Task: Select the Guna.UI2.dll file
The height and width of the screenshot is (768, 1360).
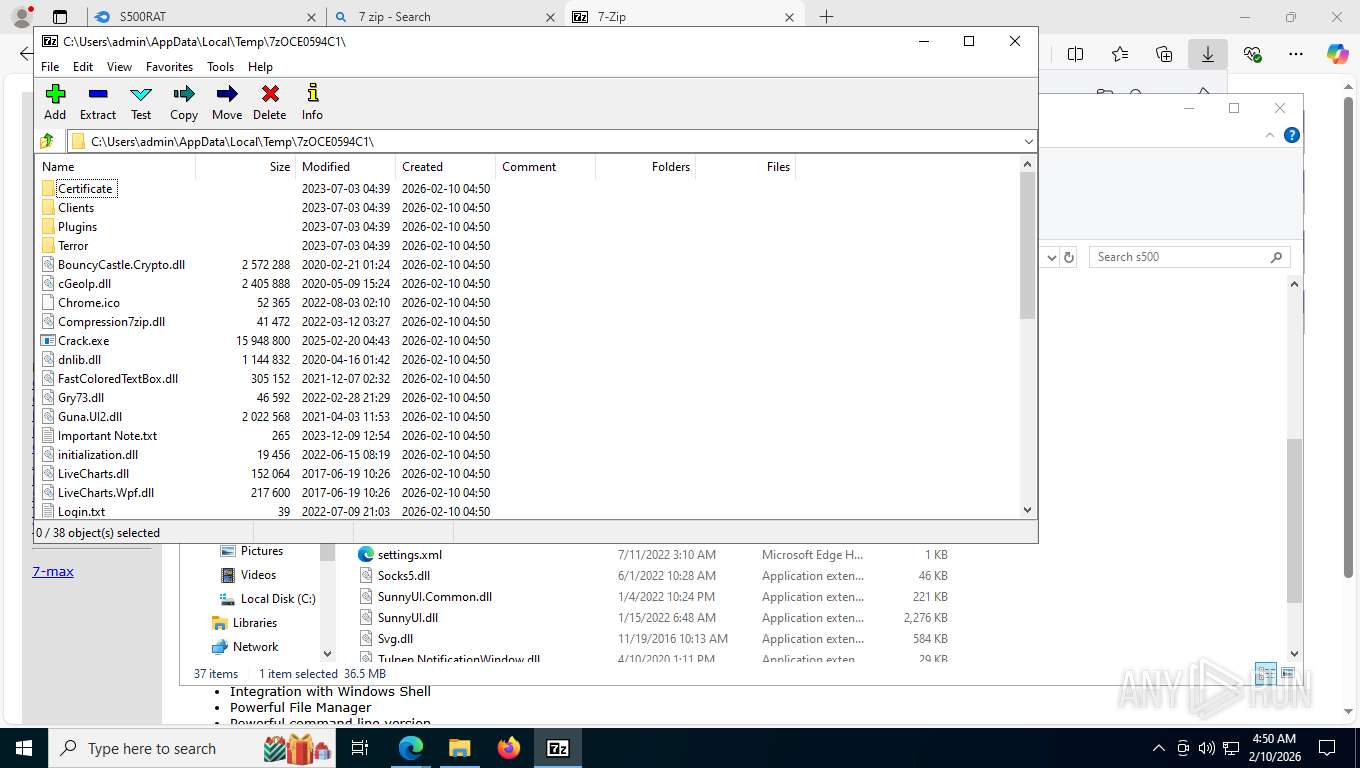Action: (90, 417)
